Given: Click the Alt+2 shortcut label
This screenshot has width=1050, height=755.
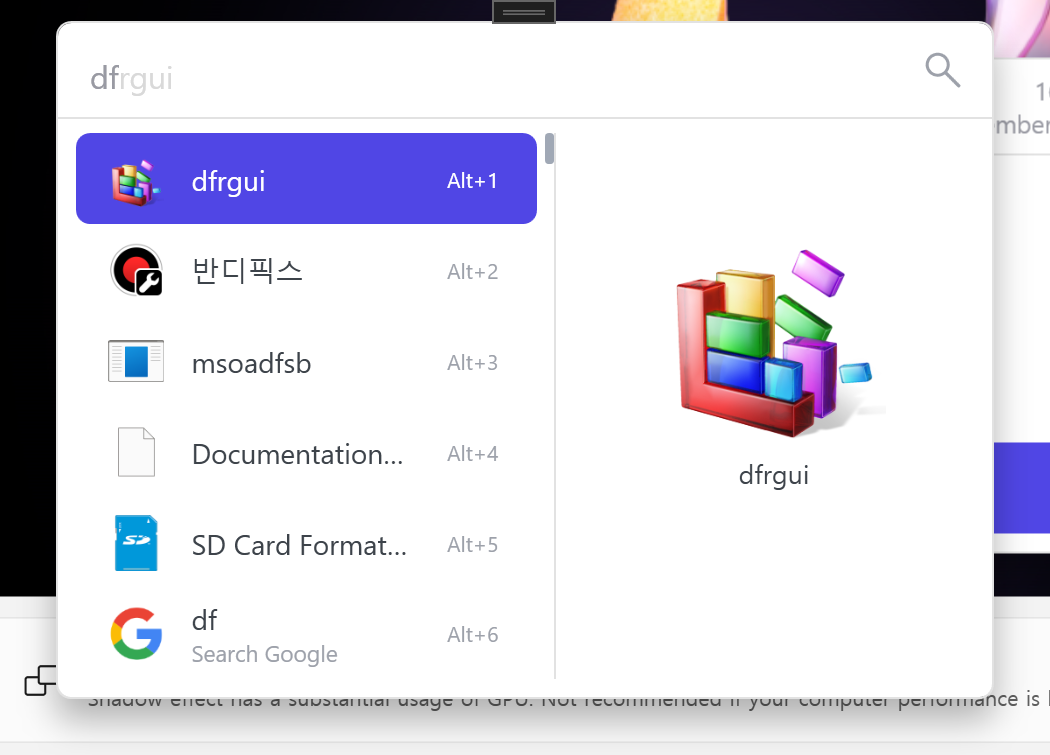Looking at the screenshot, I should pyautogui.click(x=472, y=272).
